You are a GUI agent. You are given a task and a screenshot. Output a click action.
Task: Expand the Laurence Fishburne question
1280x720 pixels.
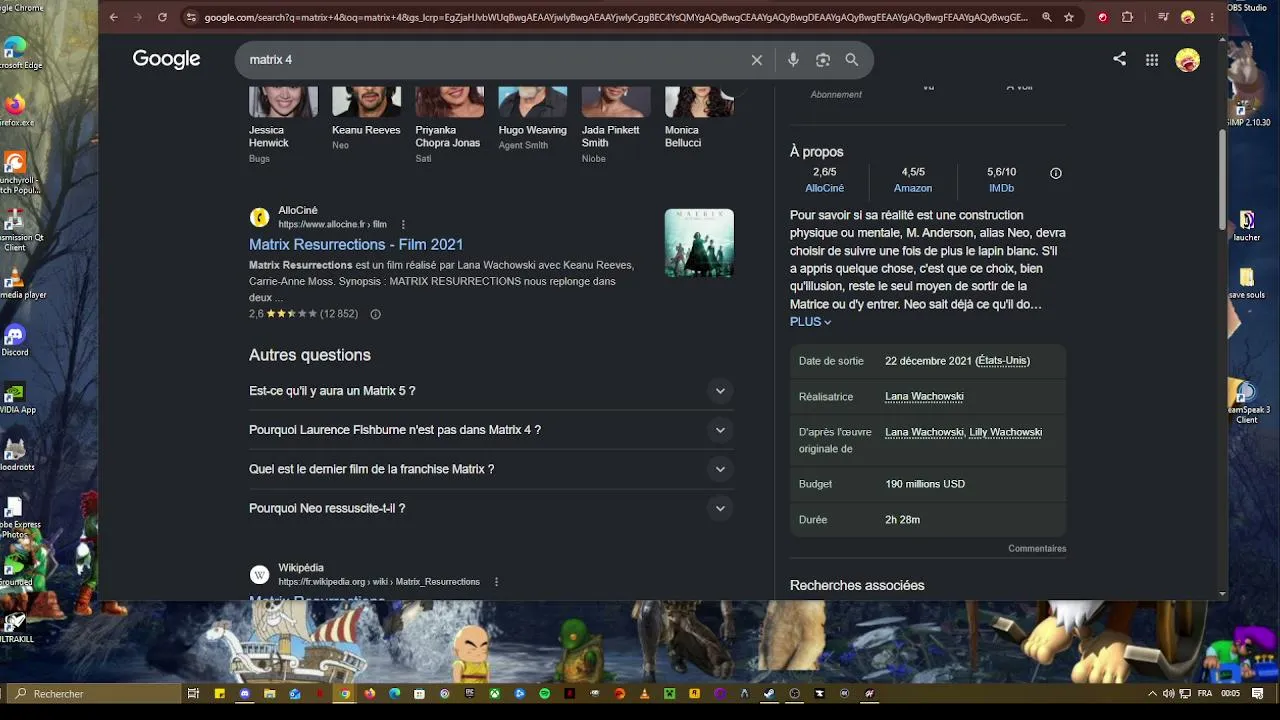[491, 430]
